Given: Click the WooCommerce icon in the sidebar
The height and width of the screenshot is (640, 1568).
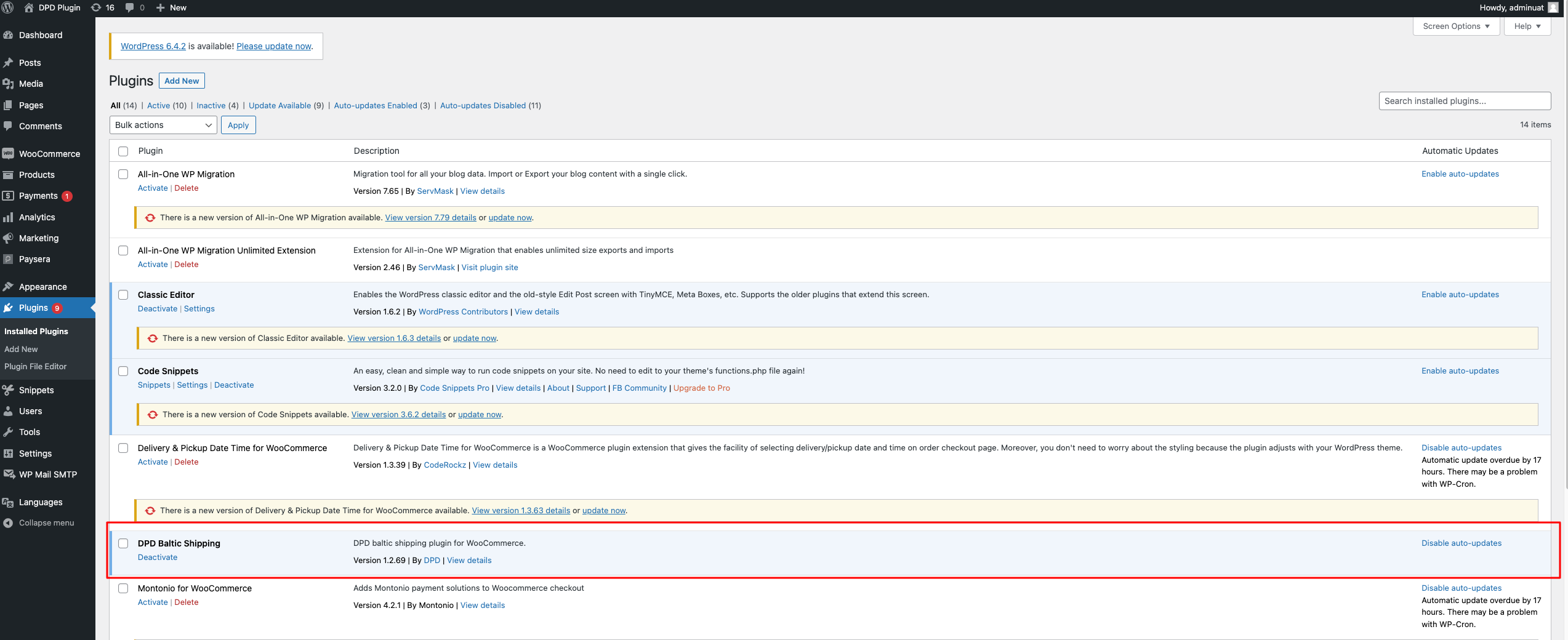Looking at the screenshot, I should (8, 154).
